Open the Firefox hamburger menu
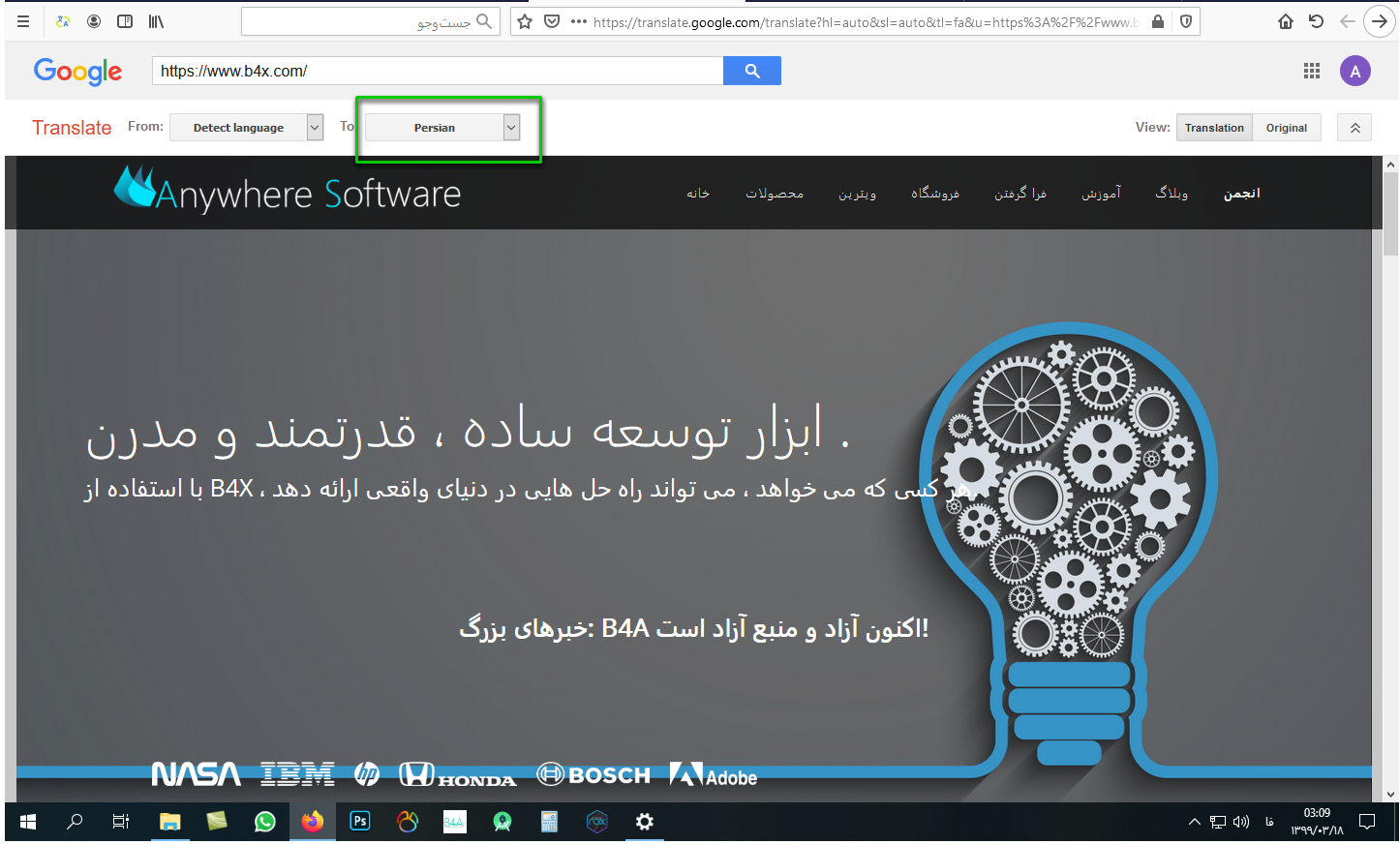The image size is (1400, 844). point(23,21)
